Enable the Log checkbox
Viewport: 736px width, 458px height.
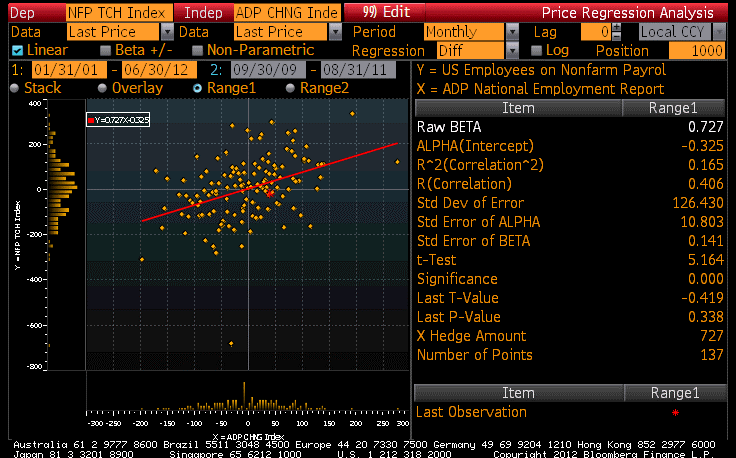(x=537, y=51)
